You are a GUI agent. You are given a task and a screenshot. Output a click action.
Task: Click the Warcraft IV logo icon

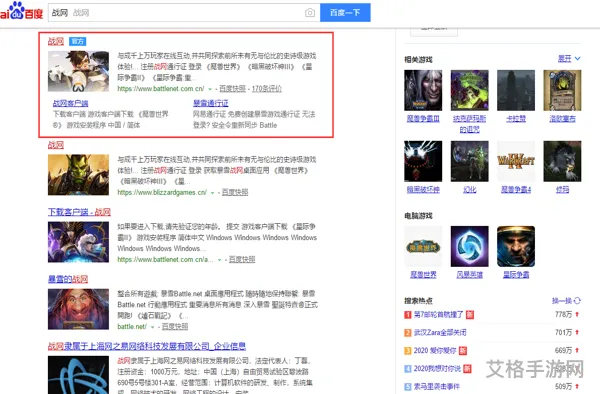[x=516, y=161]
